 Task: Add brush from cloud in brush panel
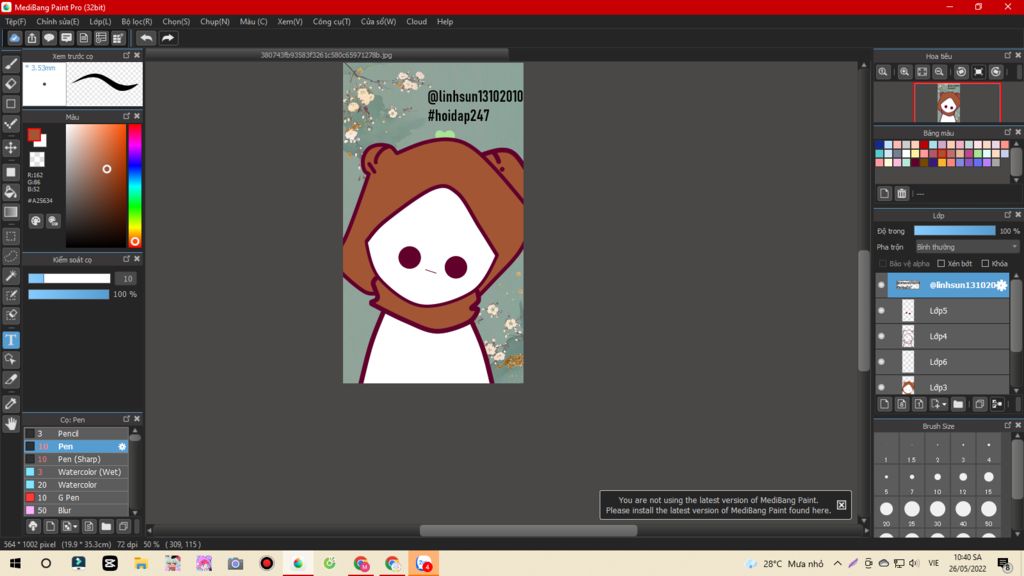(33, 526)
